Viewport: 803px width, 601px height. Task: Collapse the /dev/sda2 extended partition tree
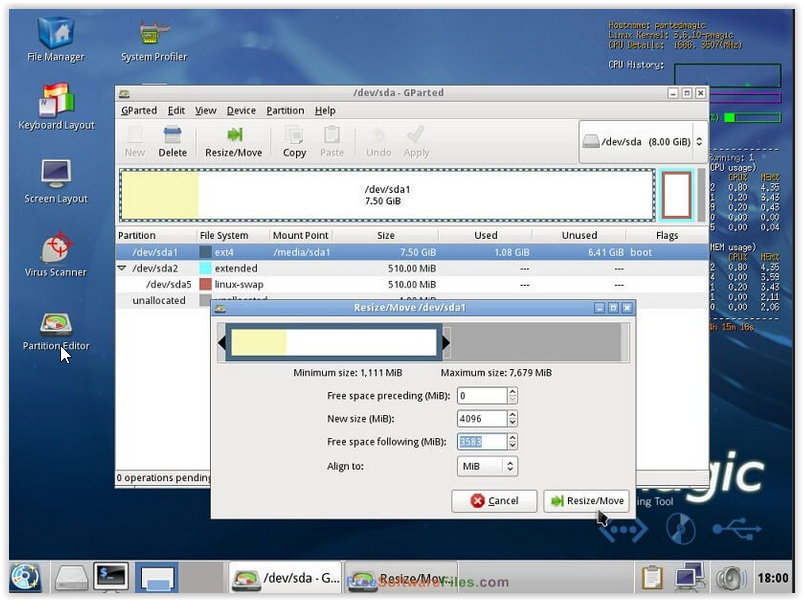tap(122, 268)
